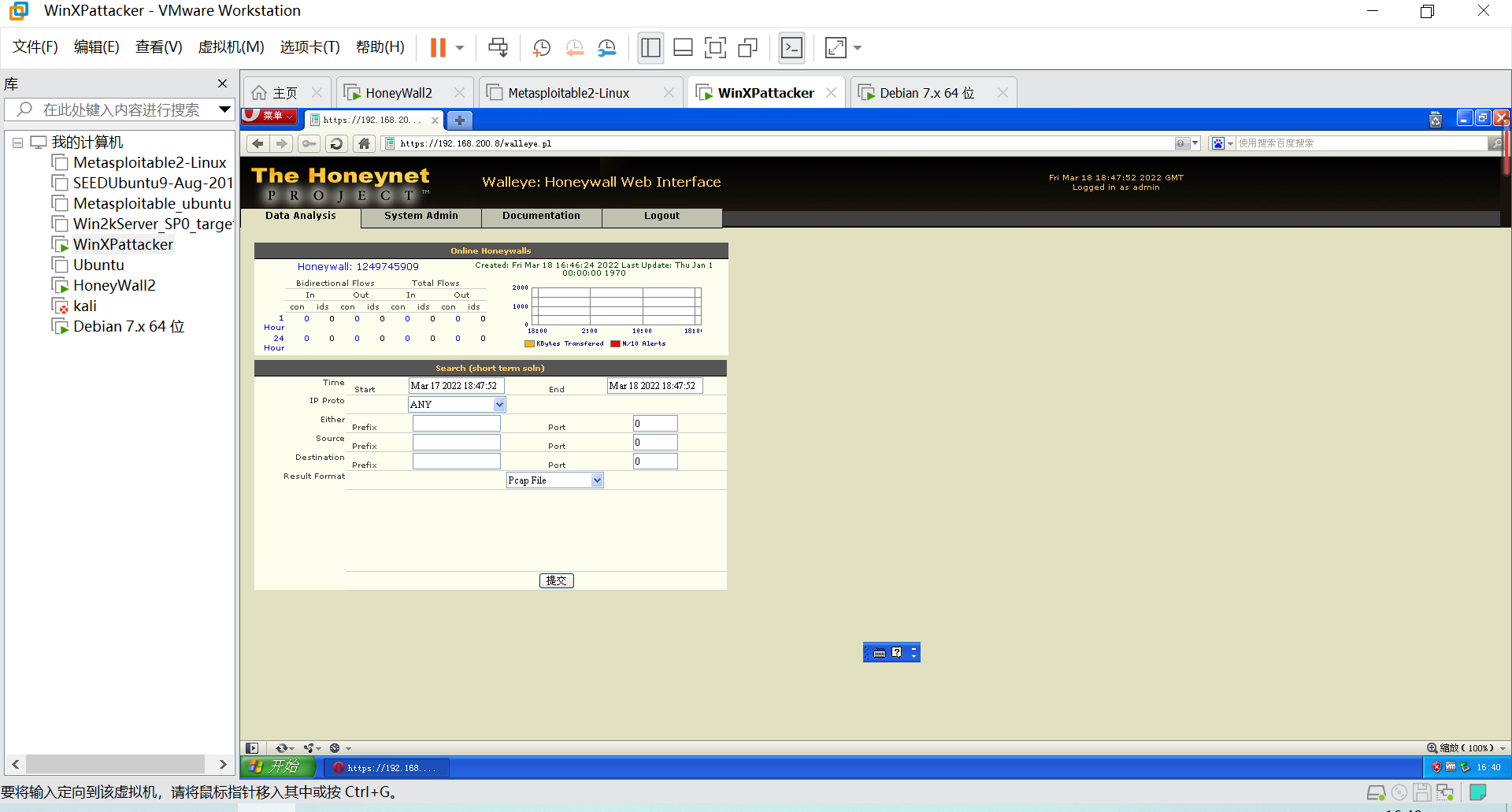Open the Result Format Pcap File dropdown
Viewport: 1512px width, 812px height.
pos(555,480)
